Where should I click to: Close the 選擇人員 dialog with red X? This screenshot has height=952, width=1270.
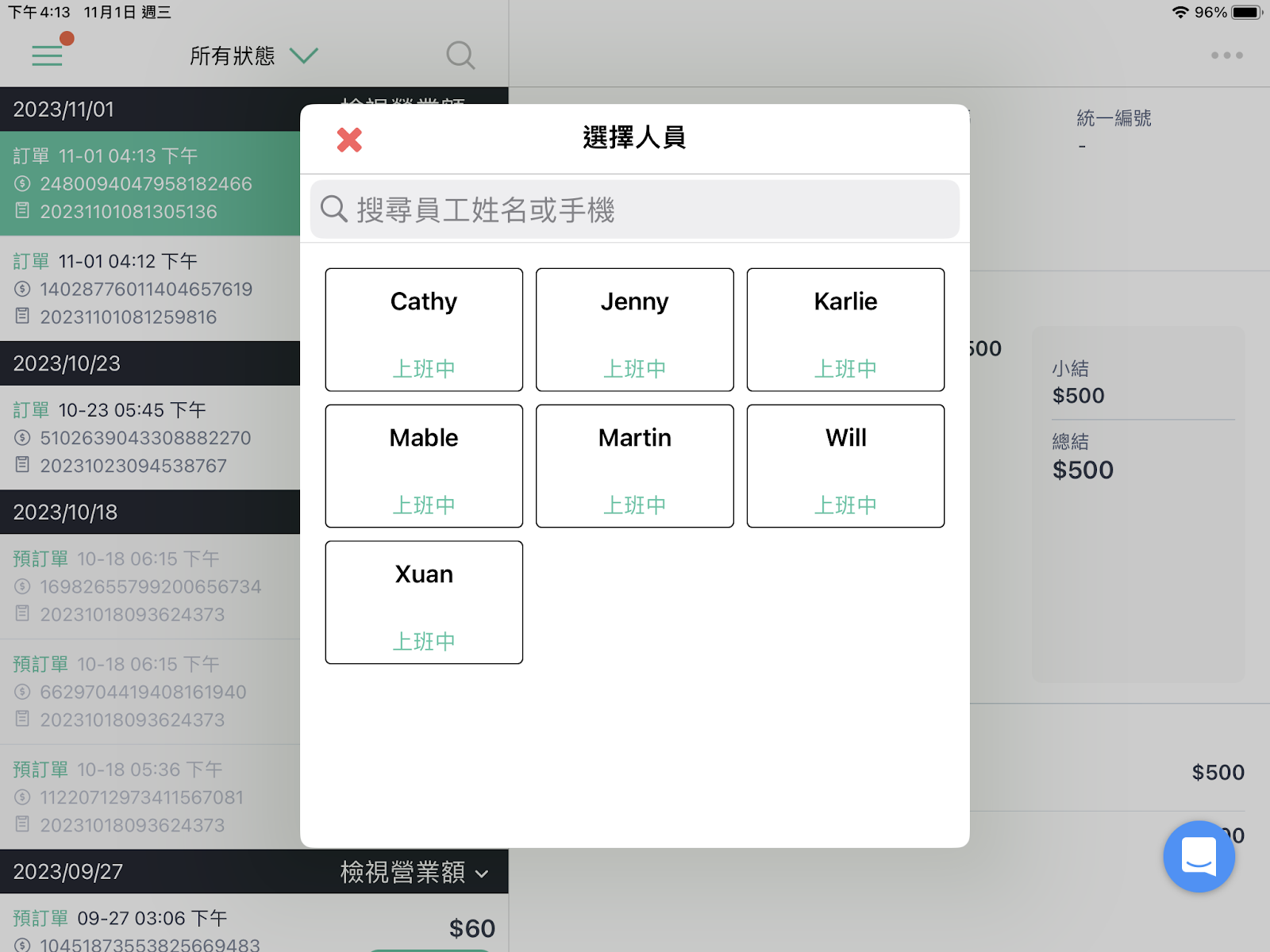349,140
